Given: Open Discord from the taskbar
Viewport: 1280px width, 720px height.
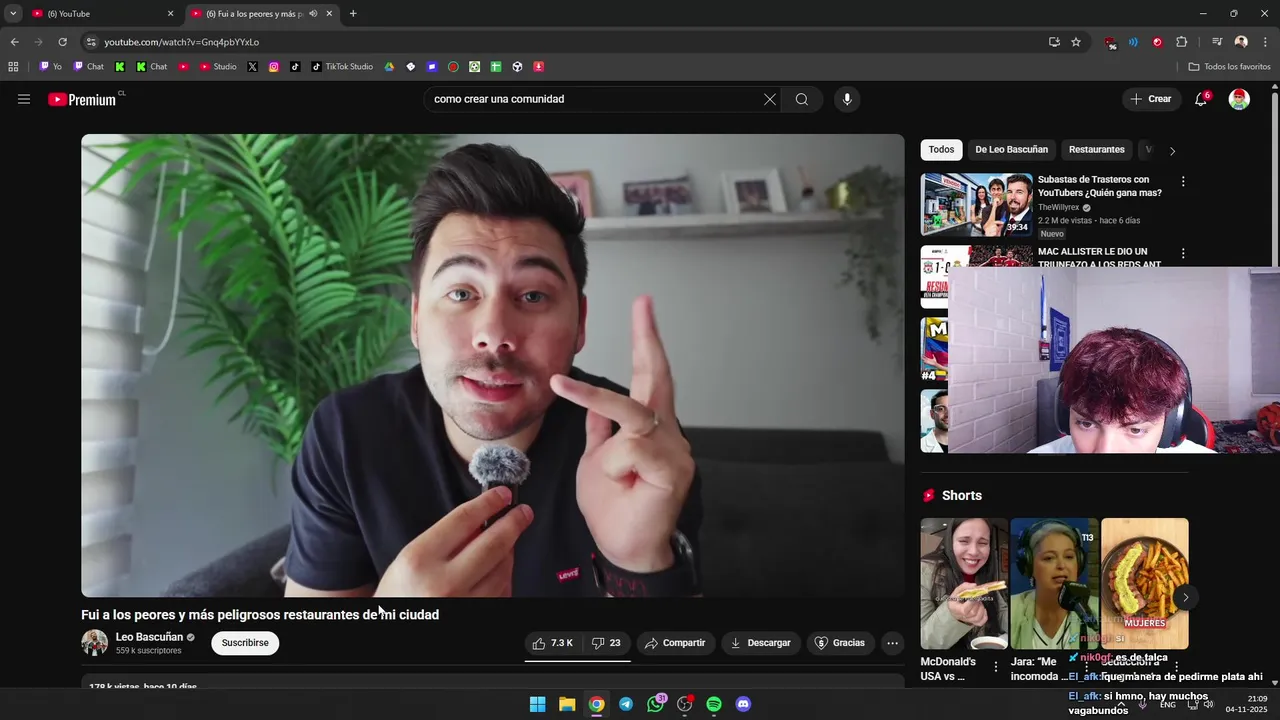Looking at the screenshot, I should (743, 704).
